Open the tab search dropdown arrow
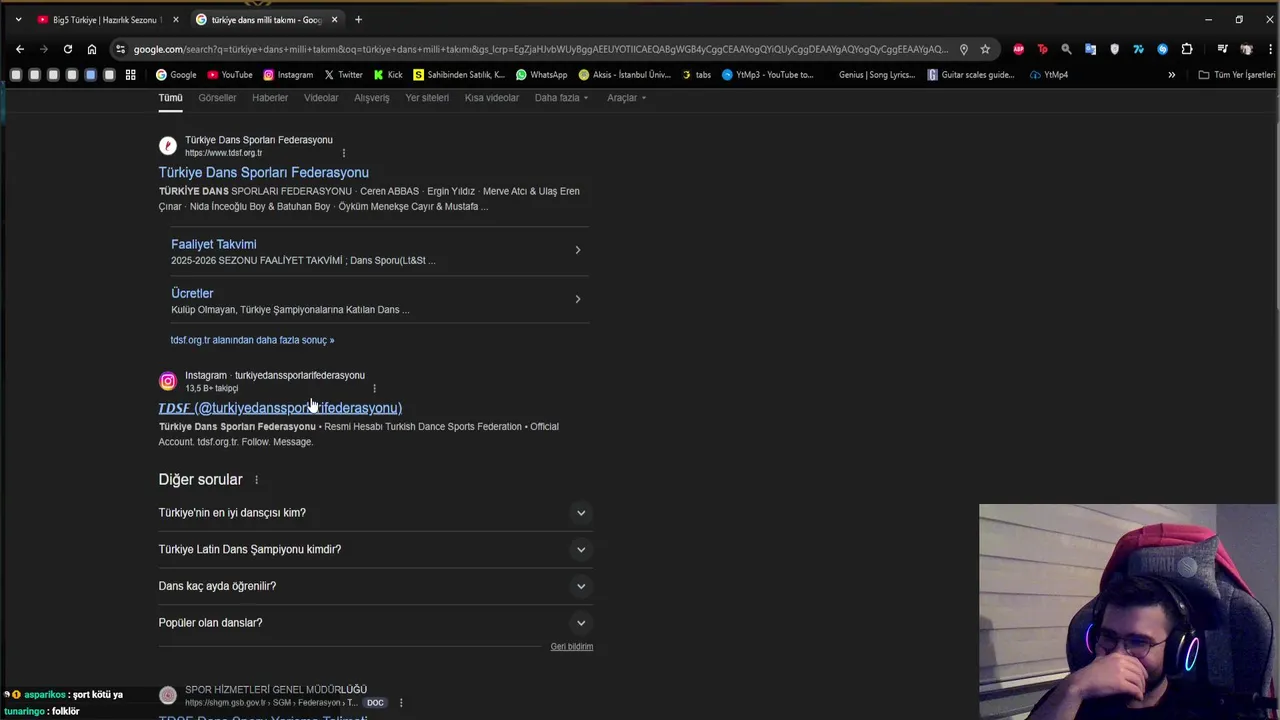1280x720 pixels. (x=18, y=19)
